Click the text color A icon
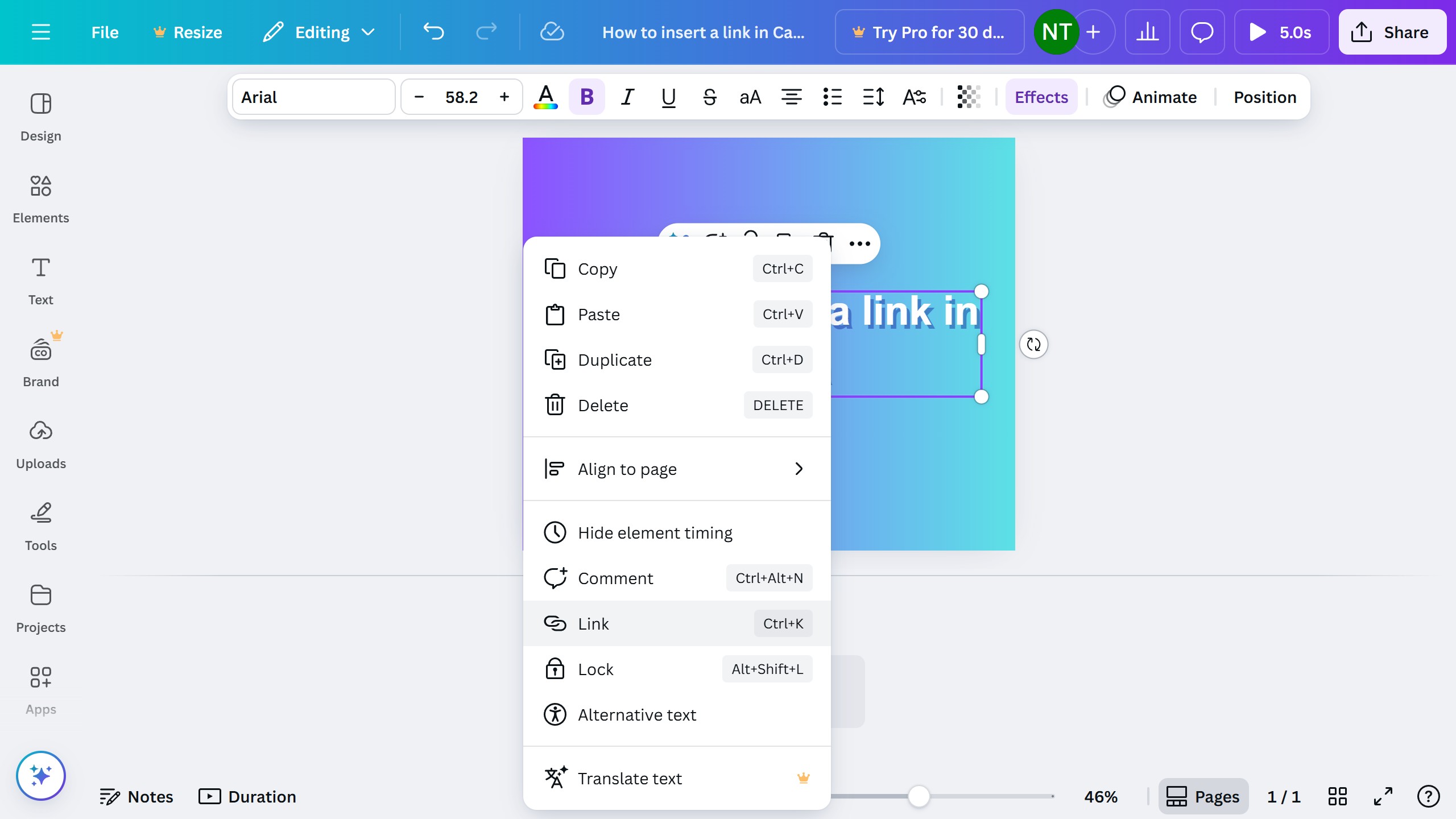Viewport: 1456px width, 819px height. coord(545,97)
